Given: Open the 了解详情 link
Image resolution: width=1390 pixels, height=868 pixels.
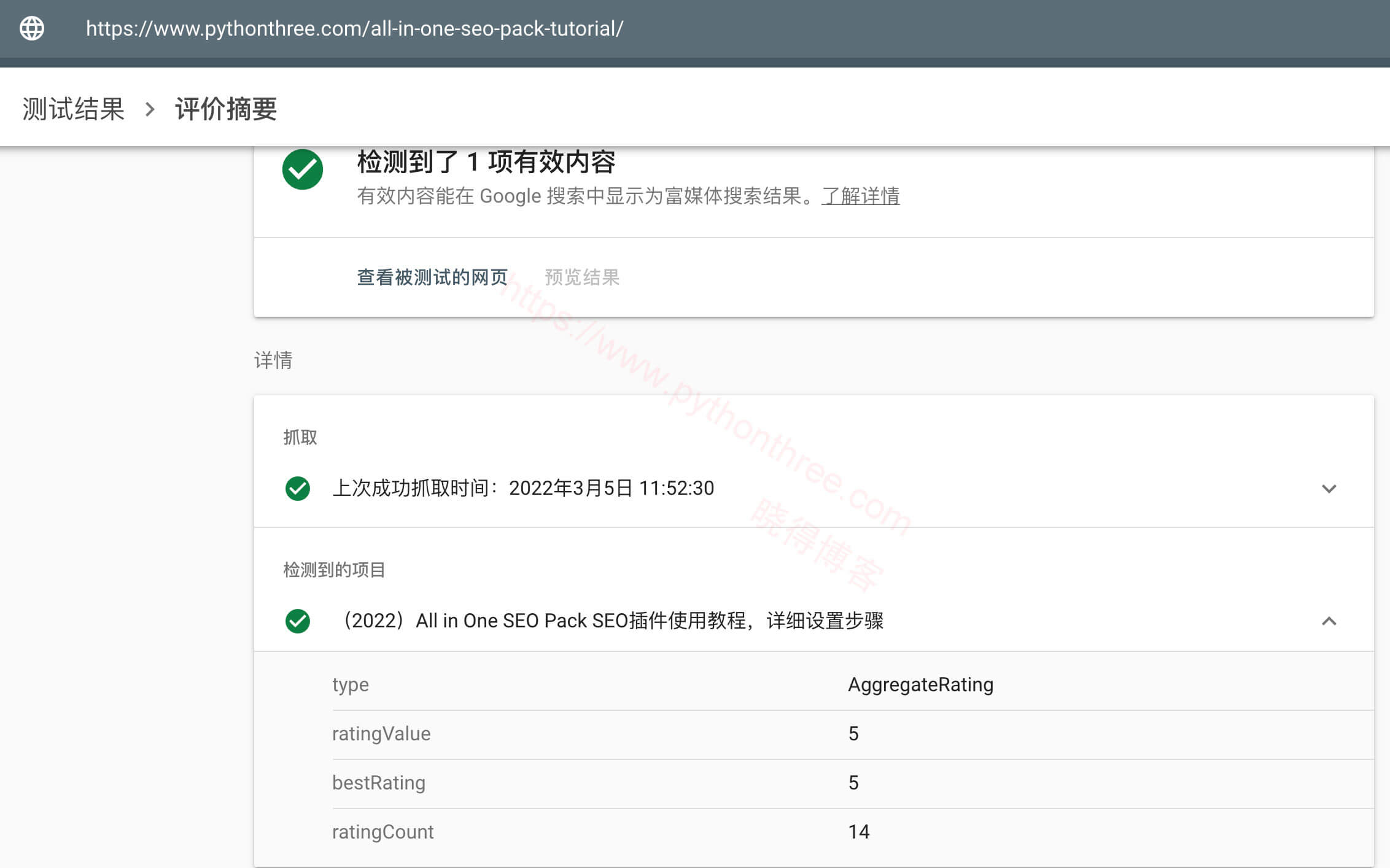Looking at the screenshot, I should (861, 196).
